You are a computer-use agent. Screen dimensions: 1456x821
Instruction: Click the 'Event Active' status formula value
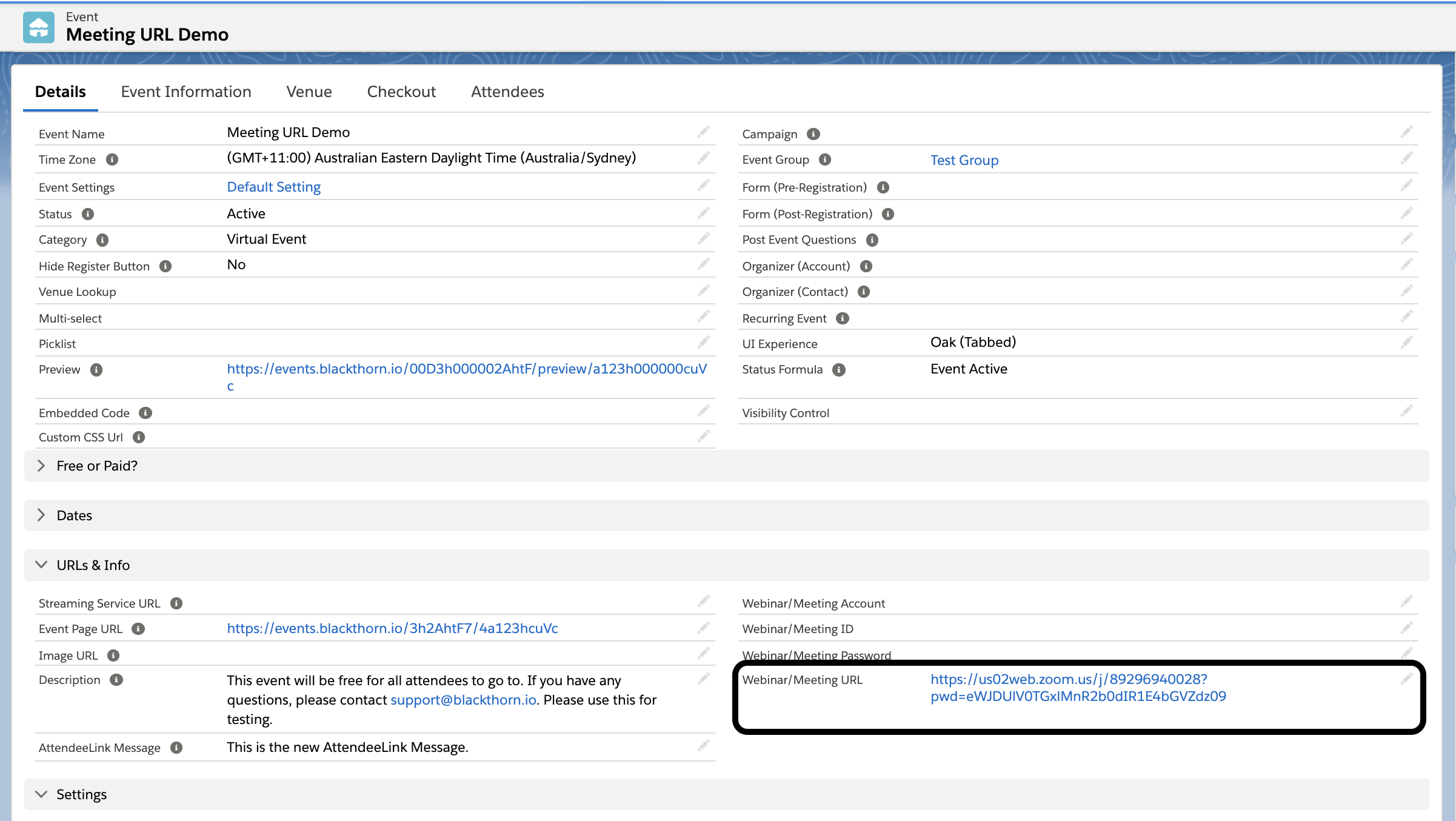tap(969, 369)
